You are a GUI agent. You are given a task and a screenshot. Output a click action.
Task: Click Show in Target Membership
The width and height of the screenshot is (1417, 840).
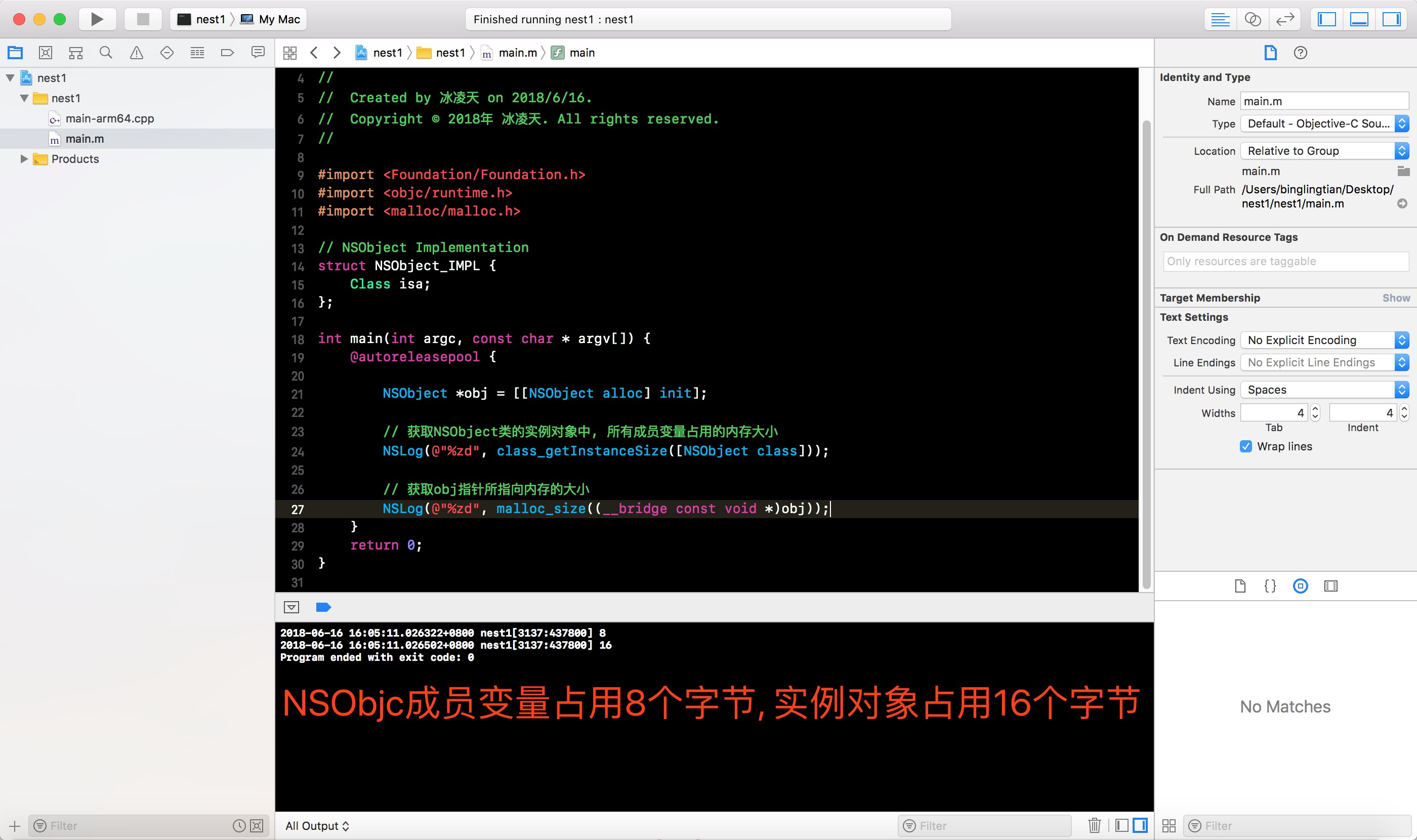[1395, 298]
